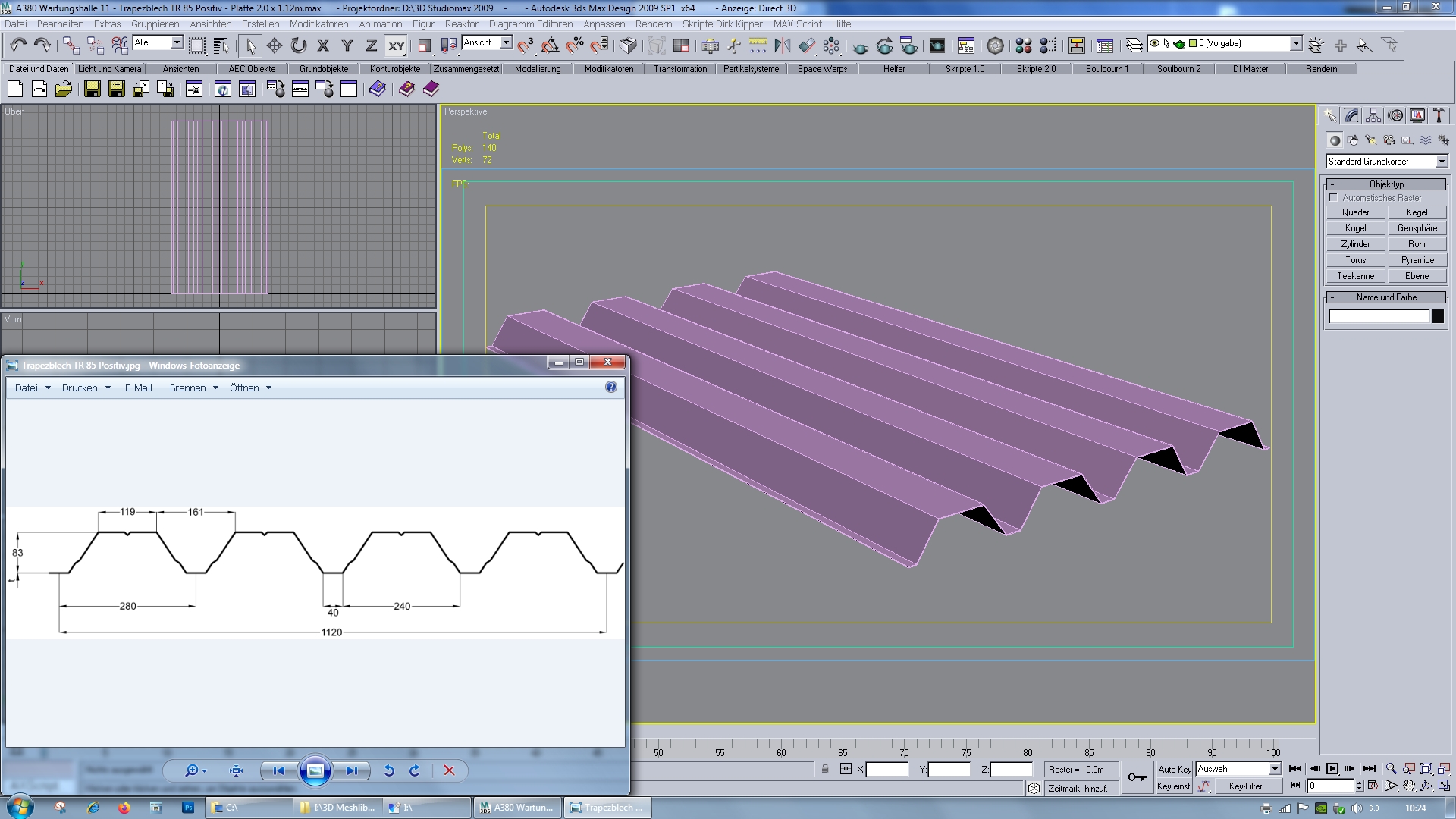Screen dimensions: 1456x819
Task: Select the Rotate transform tool
Action: coord(299,46)
